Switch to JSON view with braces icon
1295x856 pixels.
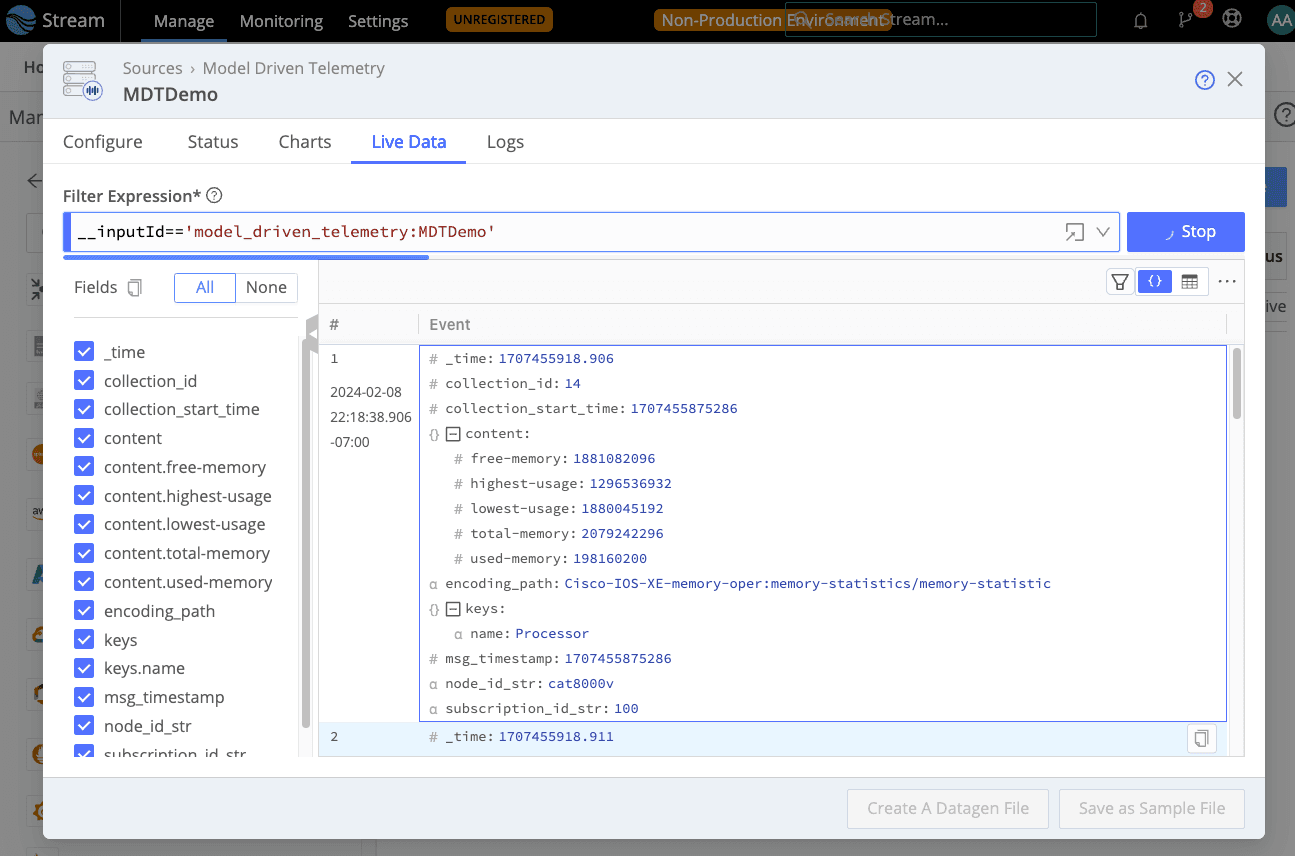[1154, 282]
